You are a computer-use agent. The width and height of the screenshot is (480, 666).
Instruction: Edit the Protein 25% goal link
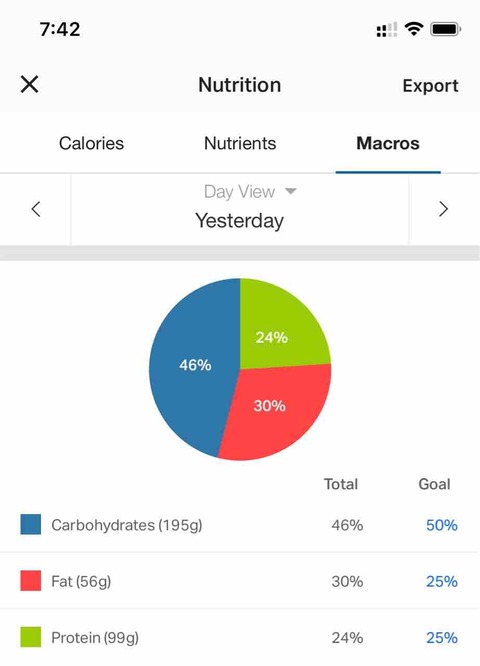click(442, 638)
